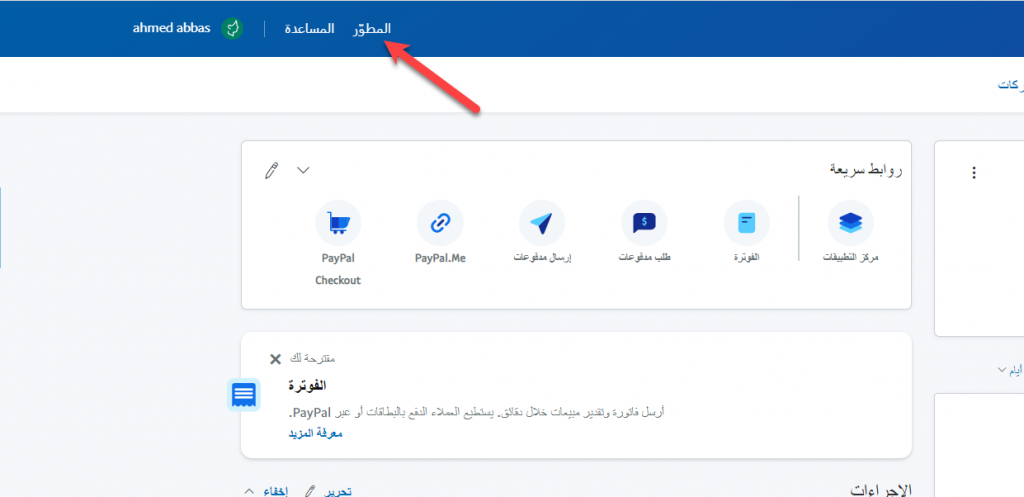
Task: Click the green profile avatar icon
Action: point(232,28)
